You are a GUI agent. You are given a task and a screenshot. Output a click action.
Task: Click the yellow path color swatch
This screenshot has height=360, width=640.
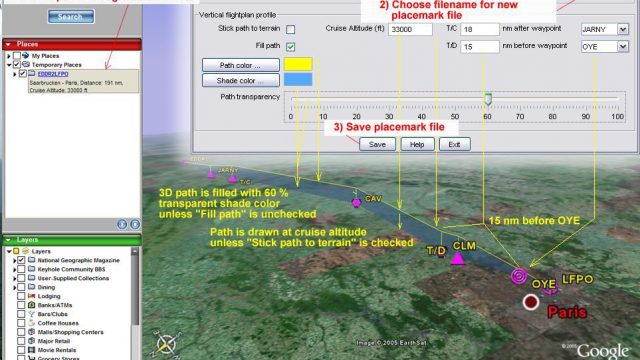coord(298,64)
